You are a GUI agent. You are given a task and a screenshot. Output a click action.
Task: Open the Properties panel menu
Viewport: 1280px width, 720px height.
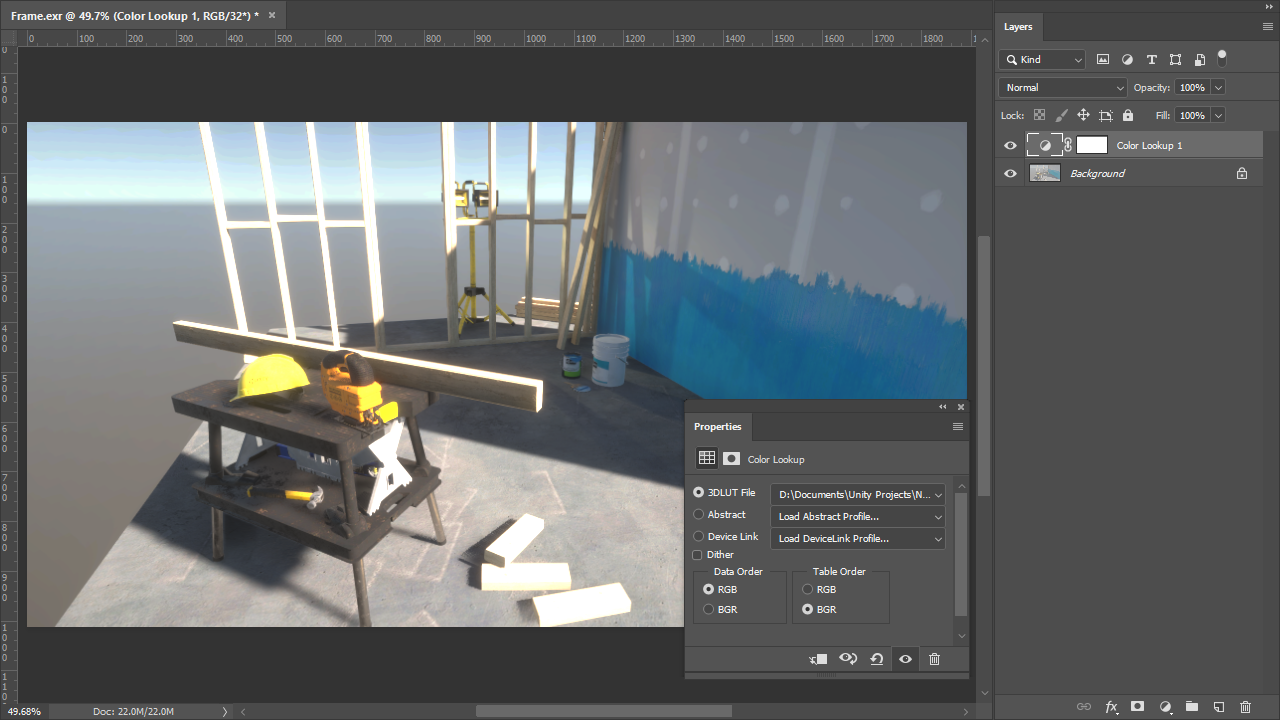coord(957,426)
